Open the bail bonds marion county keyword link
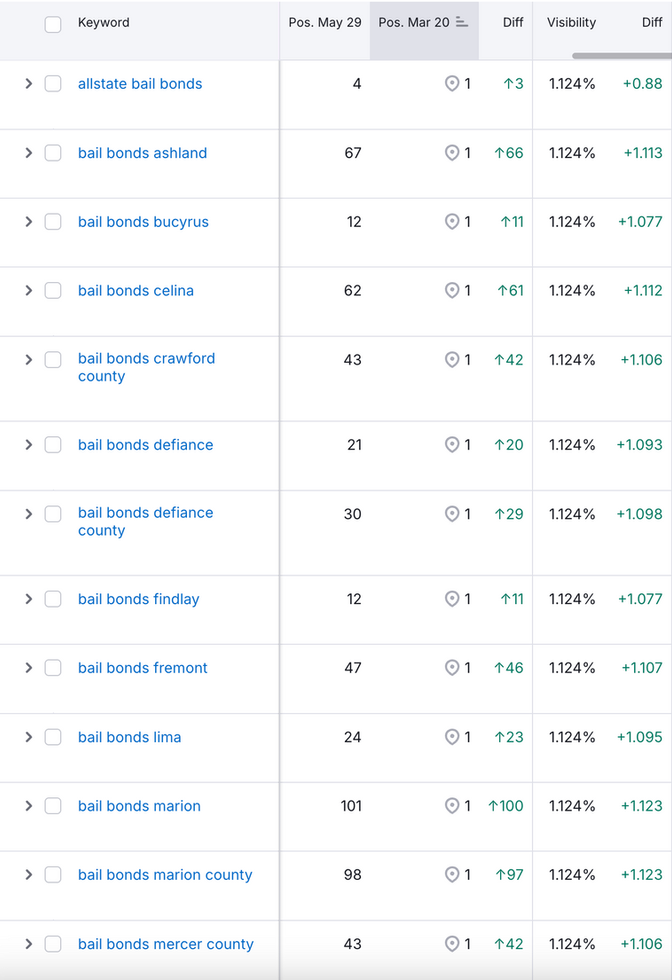 [x=165, y=875]
